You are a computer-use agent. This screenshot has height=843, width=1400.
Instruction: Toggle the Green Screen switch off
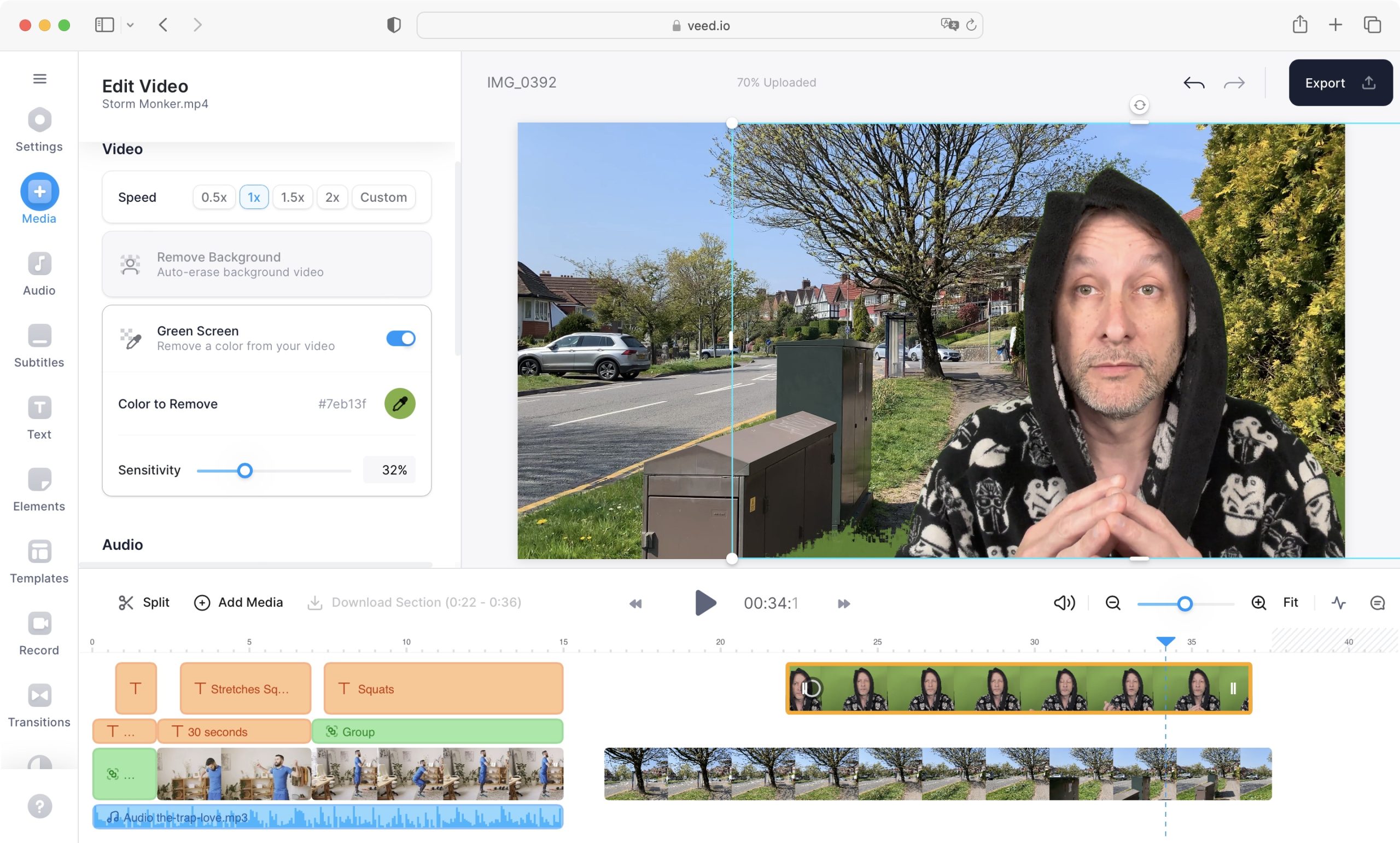(401, 339)
